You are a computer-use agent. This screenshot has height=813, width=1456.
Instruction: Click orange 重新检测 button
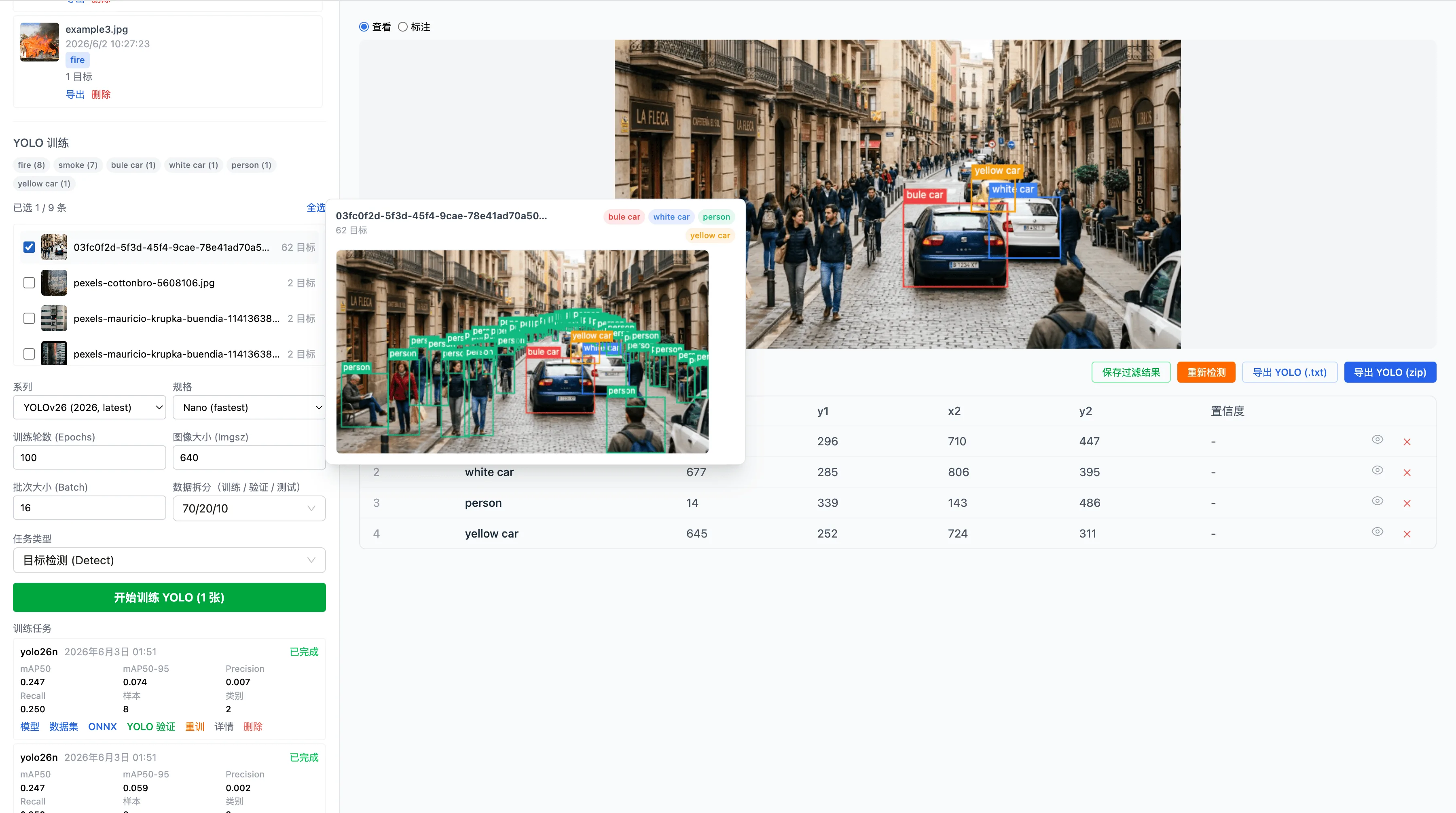tap(1206, 372)
